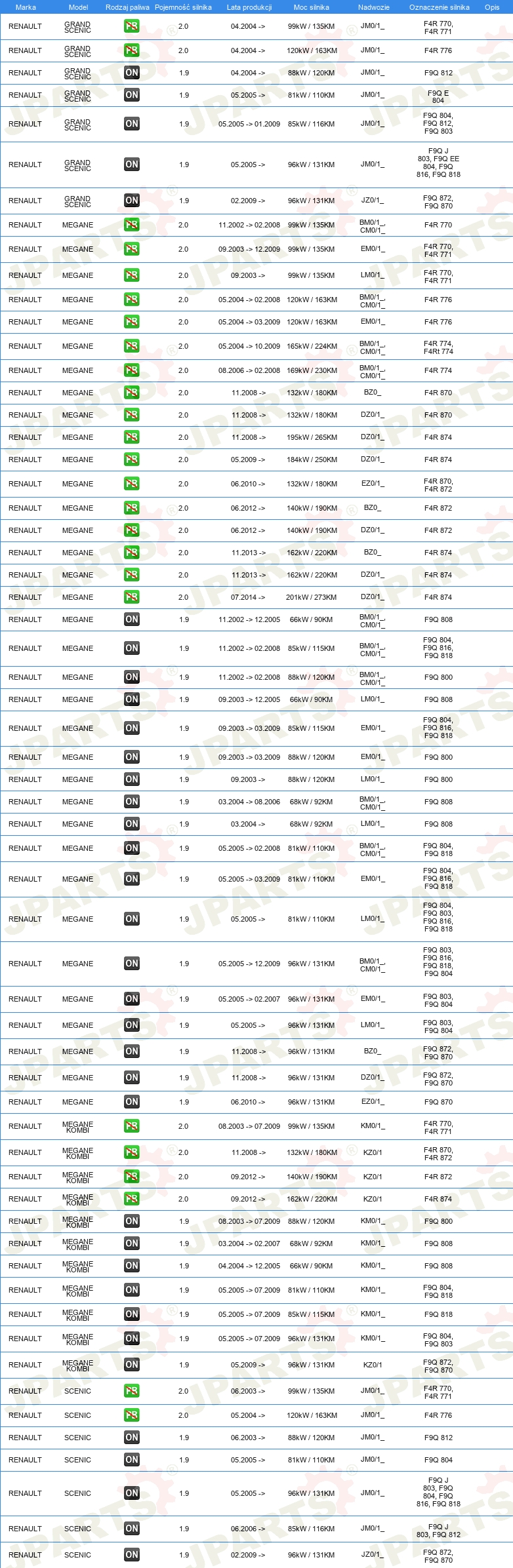This screenshot has width=513, height=1568.
Task: Select the PB icon for Megane Kombi 162kW / 220KM
Action: [x=132, y=1199]
